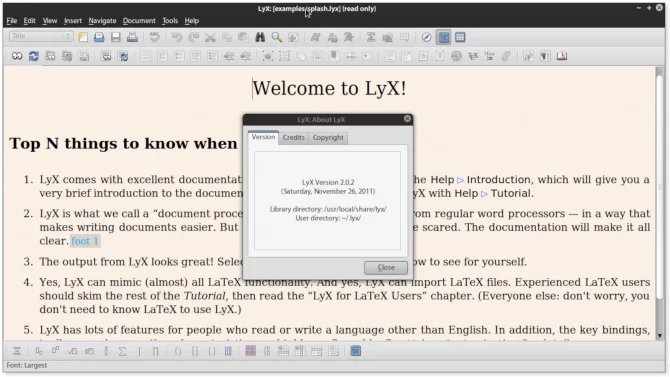Image resolution: width=670 pixels, height=377 pixels.
Task: Click the Undo arrow icon
Action: 176,37
